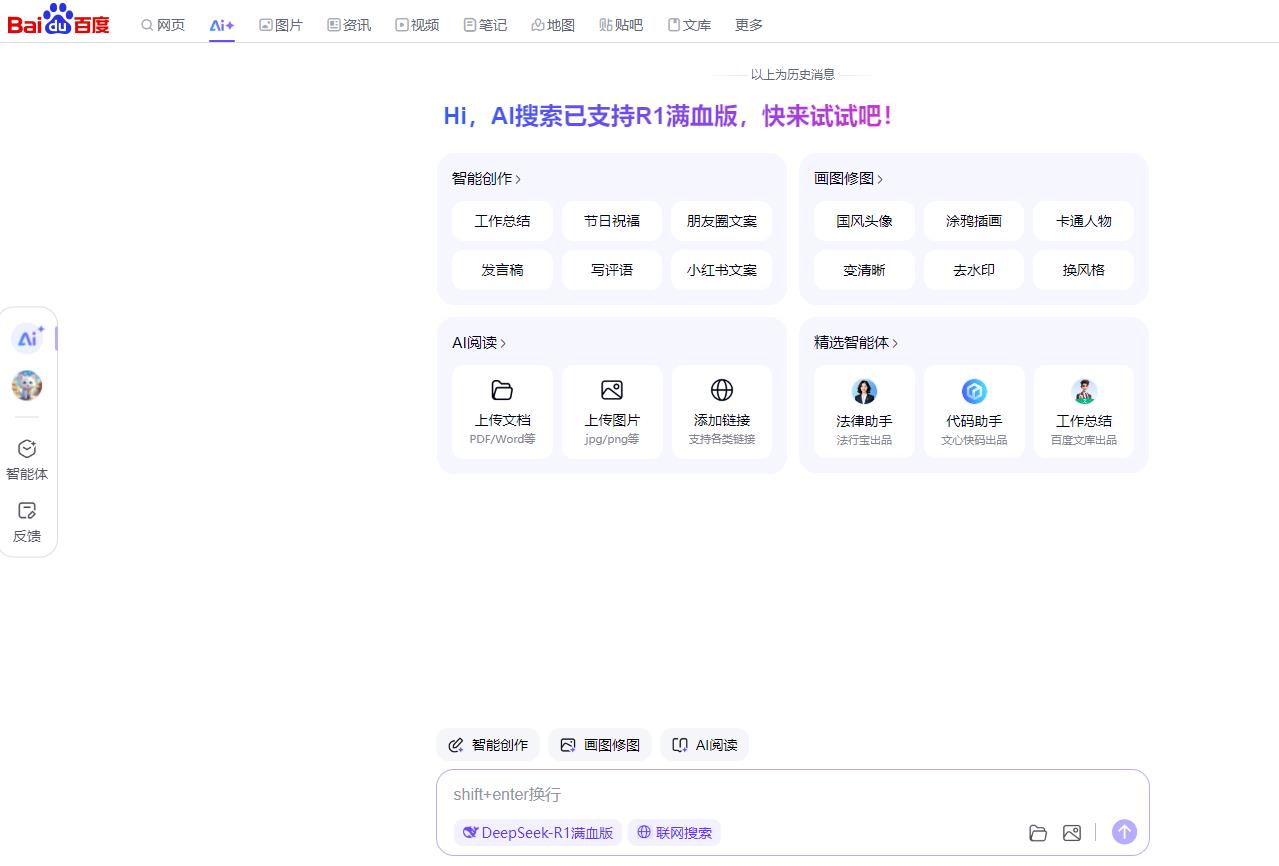Screen dimensions: 1279x866
Task: Click the AI阅读 shortcut chip above input
Action: 705,745
